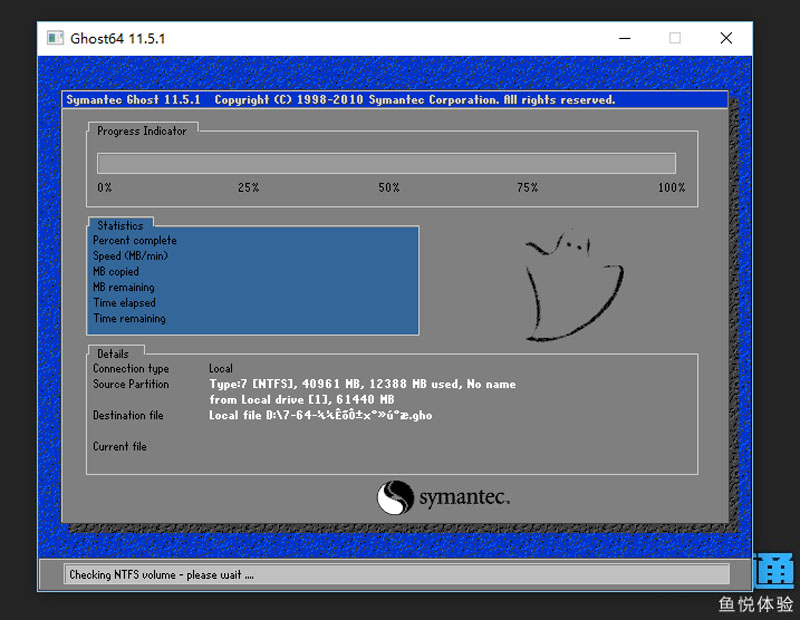Click the 50% progress scale mark
The width and height of the screenshot is (800, 620).
(389, 187)
